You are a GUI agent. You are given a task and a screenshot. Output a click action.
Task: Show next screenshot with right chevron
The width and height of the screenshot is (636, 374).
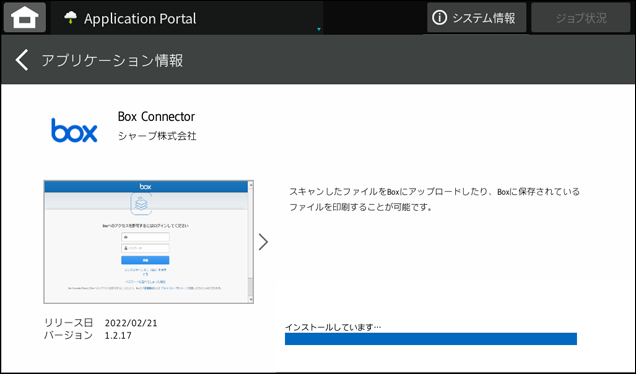click(264, 242)
